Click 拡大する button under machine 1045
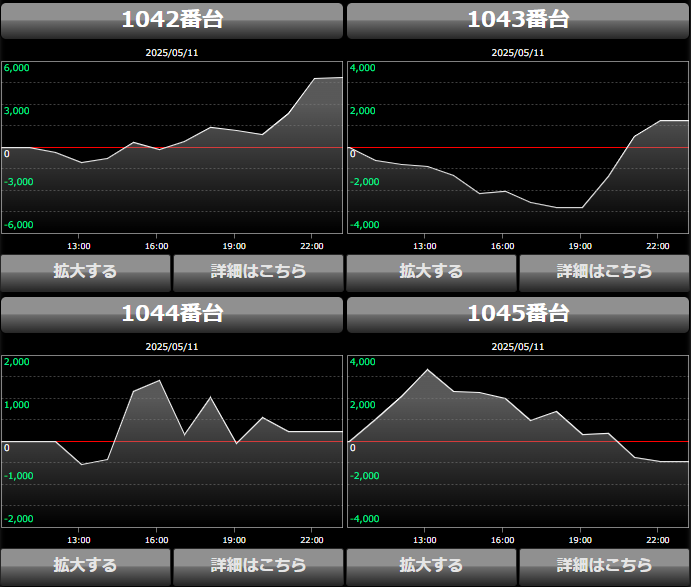The height and width of the screenshot is (587, 691). 431,567
